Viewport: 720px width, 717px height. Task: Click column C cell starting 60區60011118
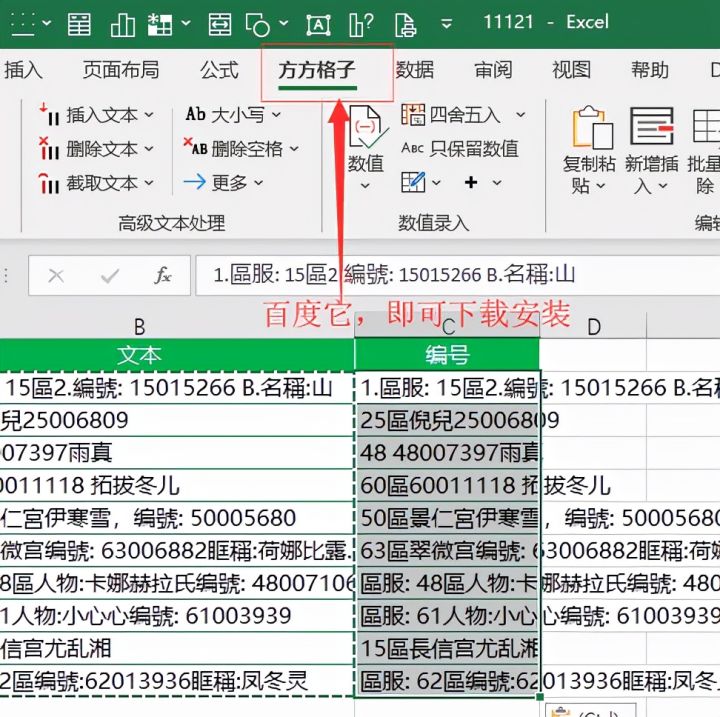point(448,485)
